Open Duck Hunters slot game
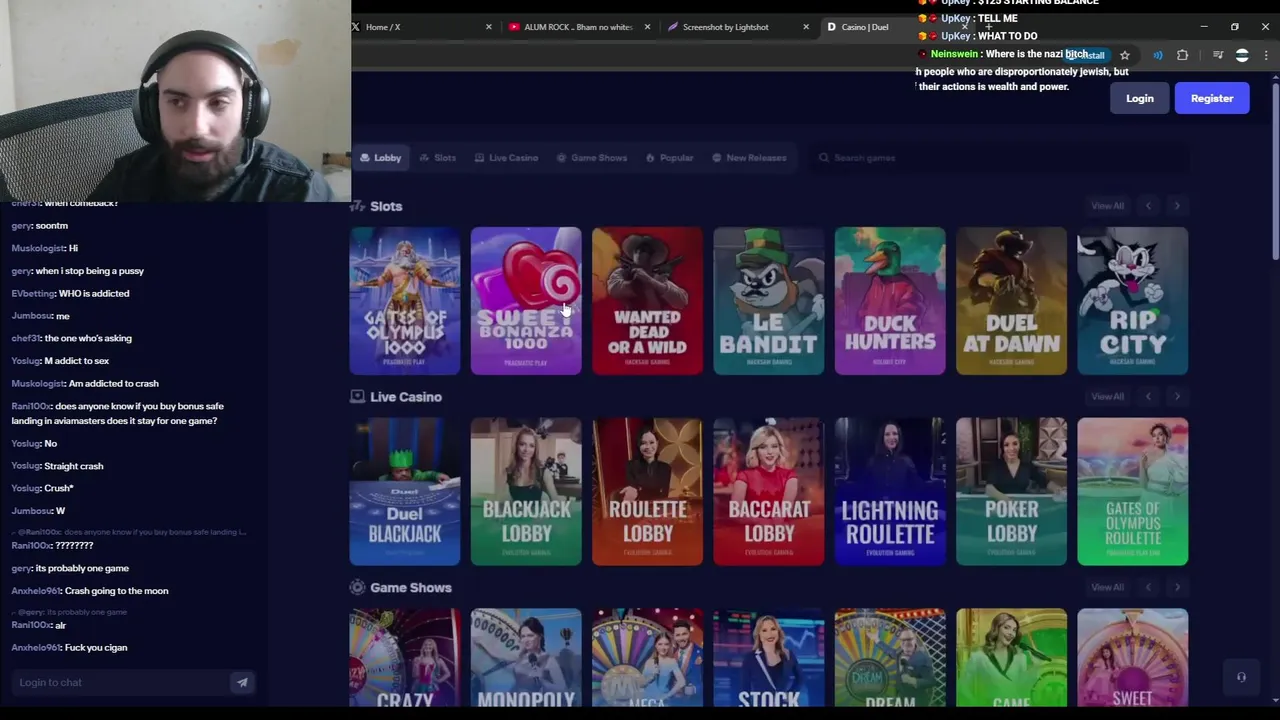1280x720 pixels. click(890, 301)
